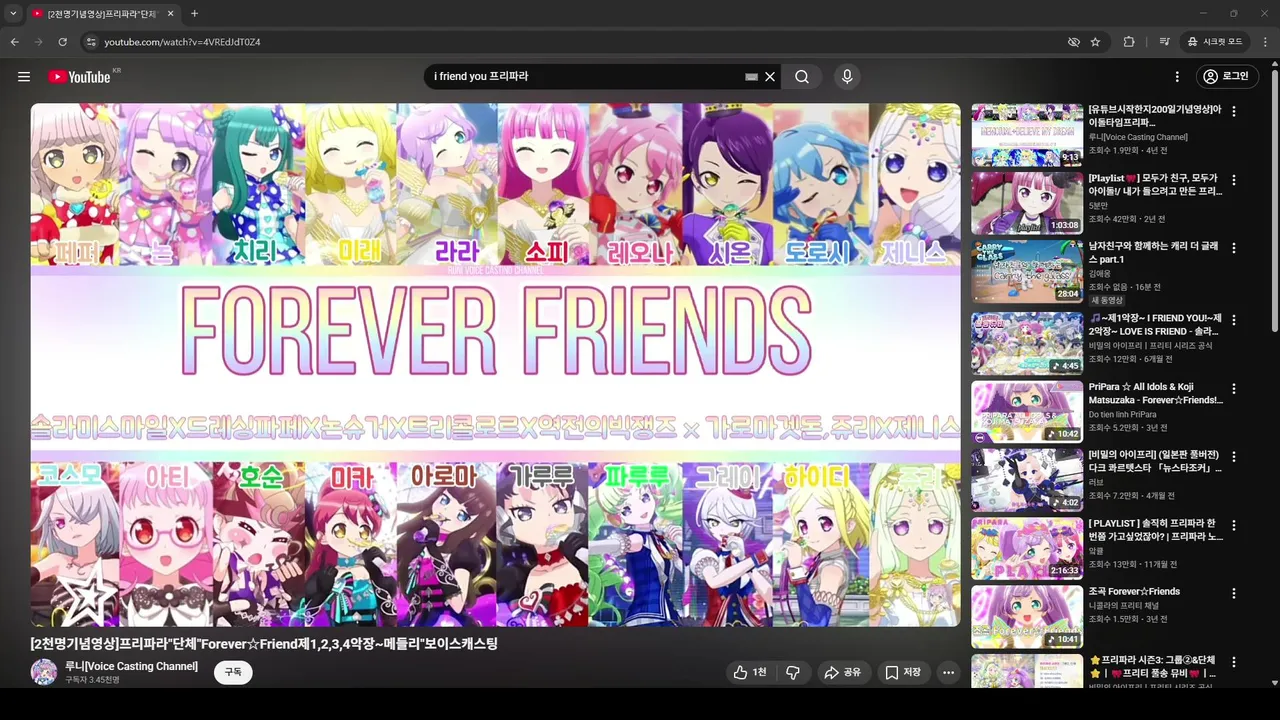Viewport: 1280px width, 720px height.
Task: Open the on-screen keyboard icon in search
Action: click(751, 77)
